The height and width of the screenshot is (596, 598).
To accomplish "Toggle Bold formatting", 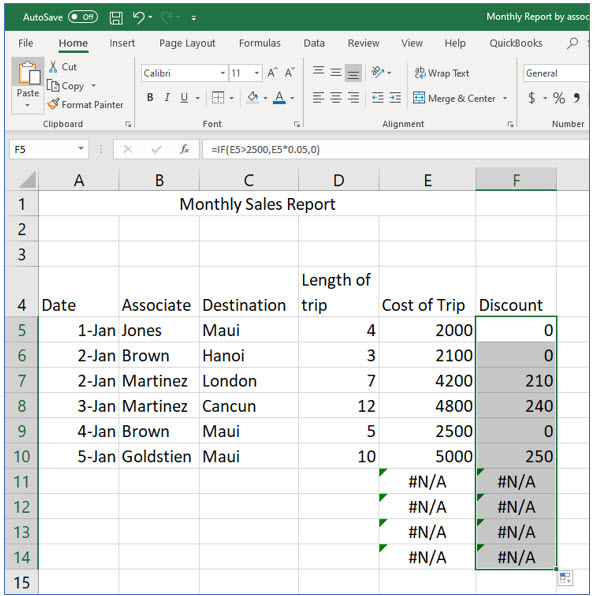I will (x=150, y=98).
